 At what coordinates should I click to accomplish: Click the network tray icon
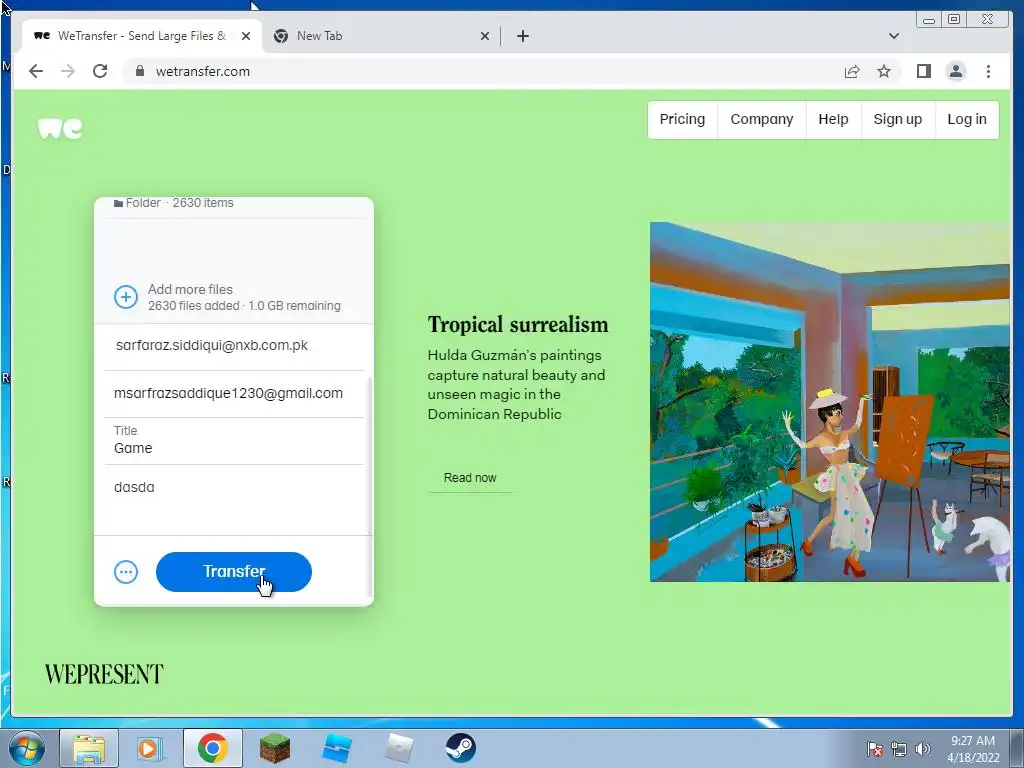pyautogui.click(x=899, y=750)
